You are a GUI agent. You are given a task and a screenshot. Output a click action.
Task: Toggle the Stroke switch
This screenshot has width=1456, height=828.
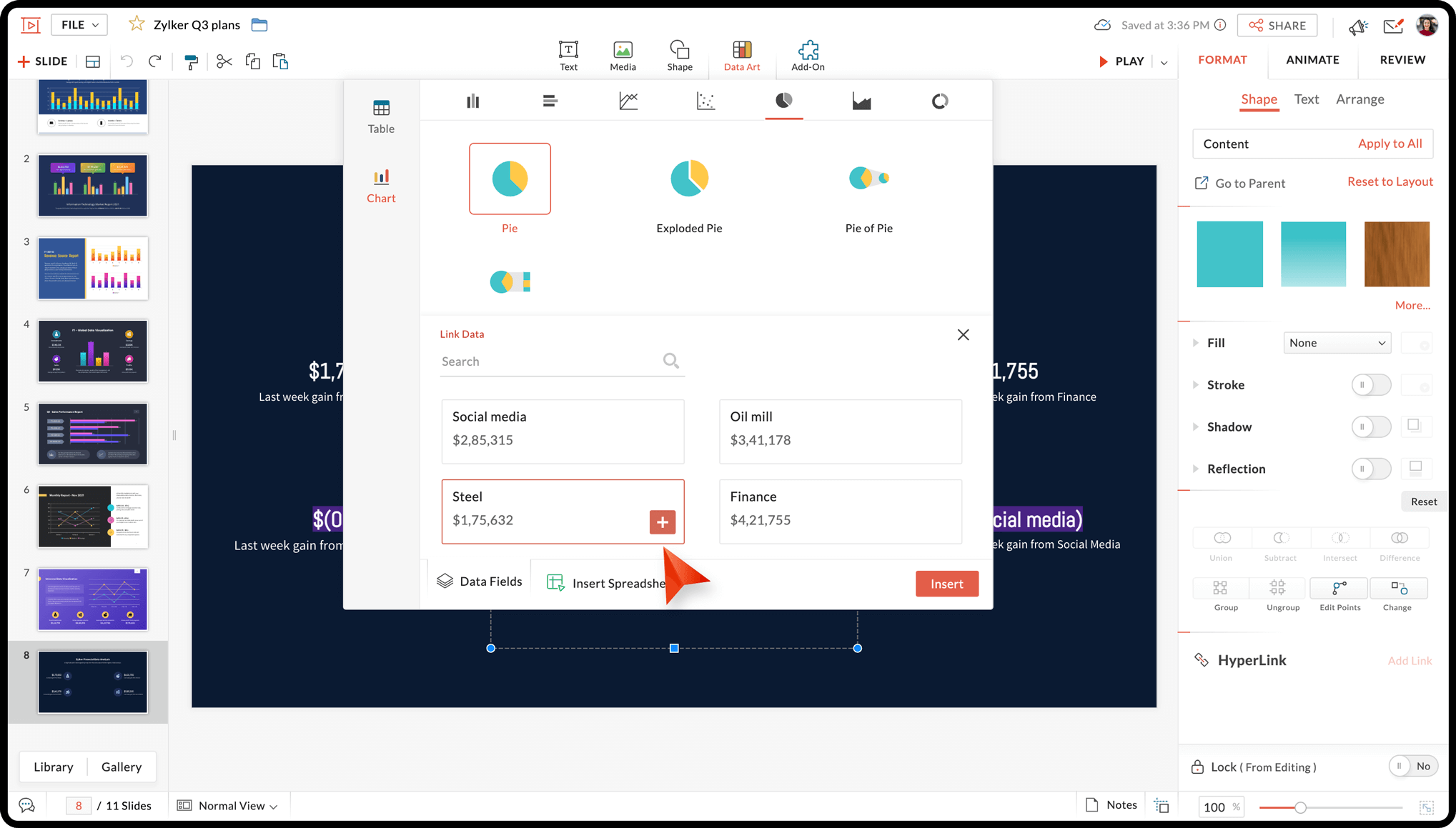(x=1370, y=384)
